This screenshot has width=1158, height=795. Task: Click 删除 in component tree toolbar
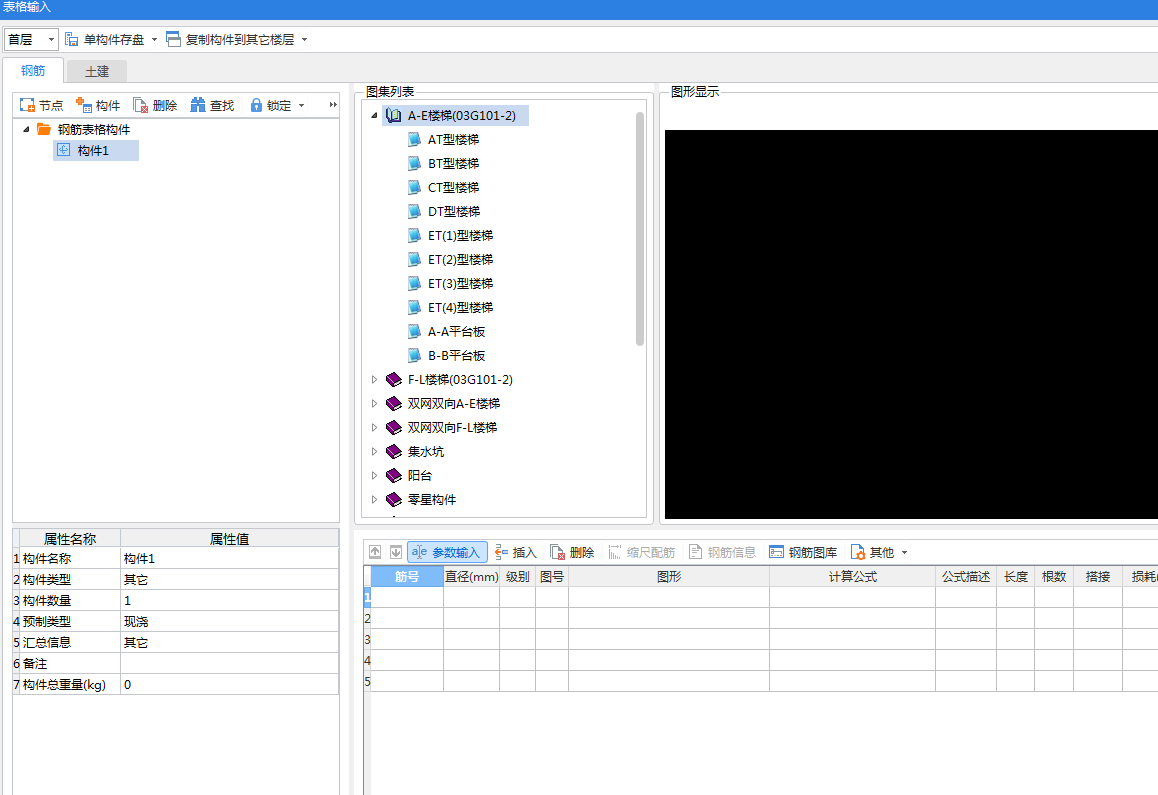click(x=155, y=106)
